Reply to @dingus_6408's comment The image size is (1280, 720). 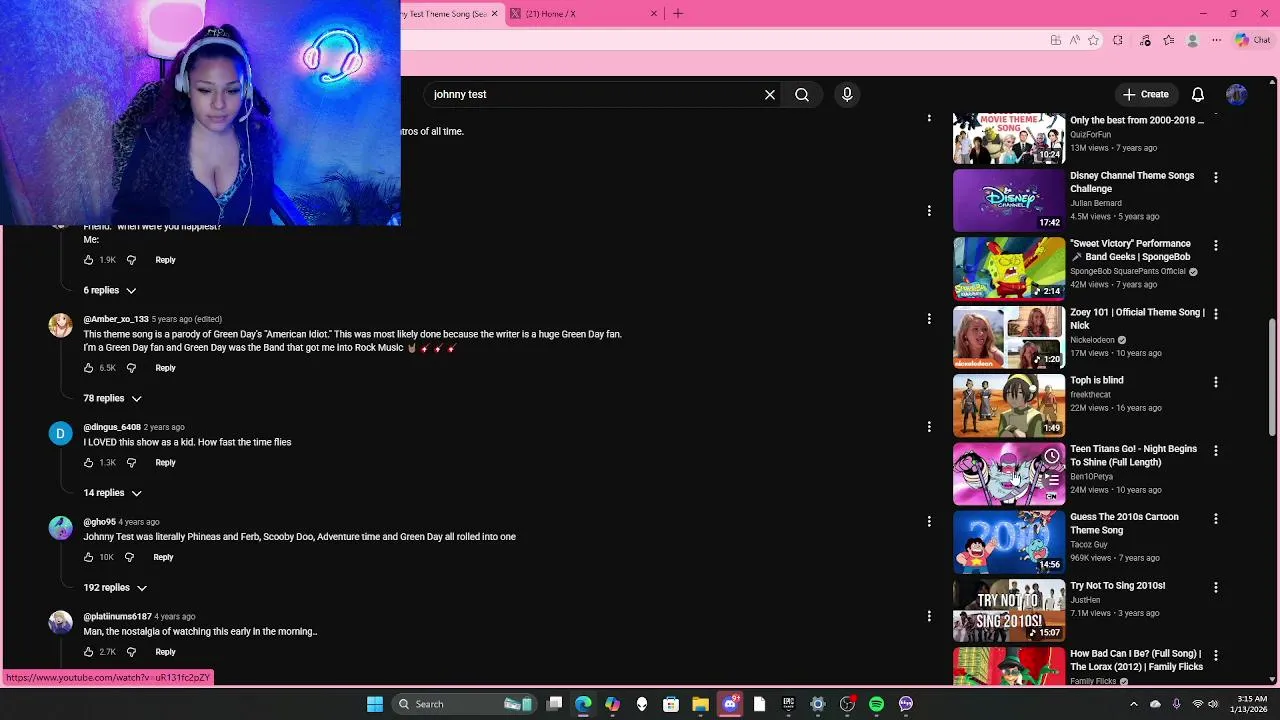click(165, 463)
